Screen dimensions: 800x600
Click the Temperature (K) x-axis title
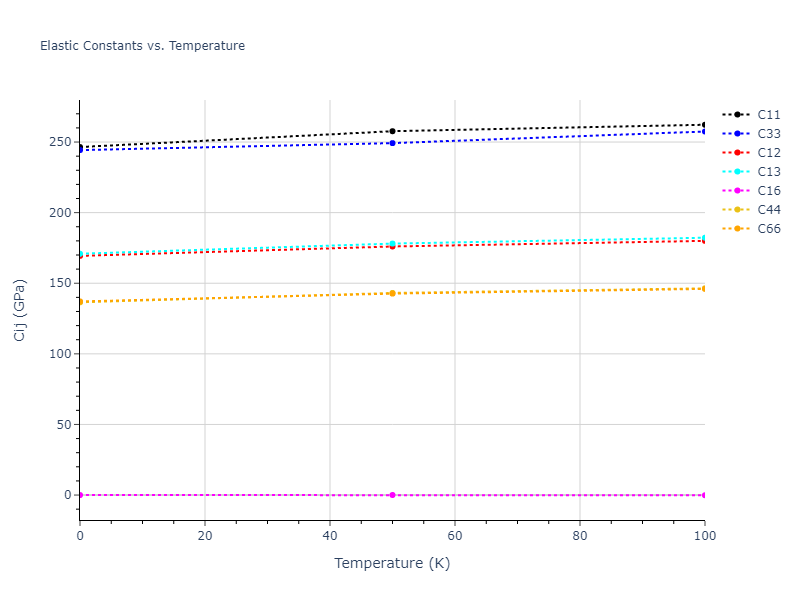coord(392,564)
